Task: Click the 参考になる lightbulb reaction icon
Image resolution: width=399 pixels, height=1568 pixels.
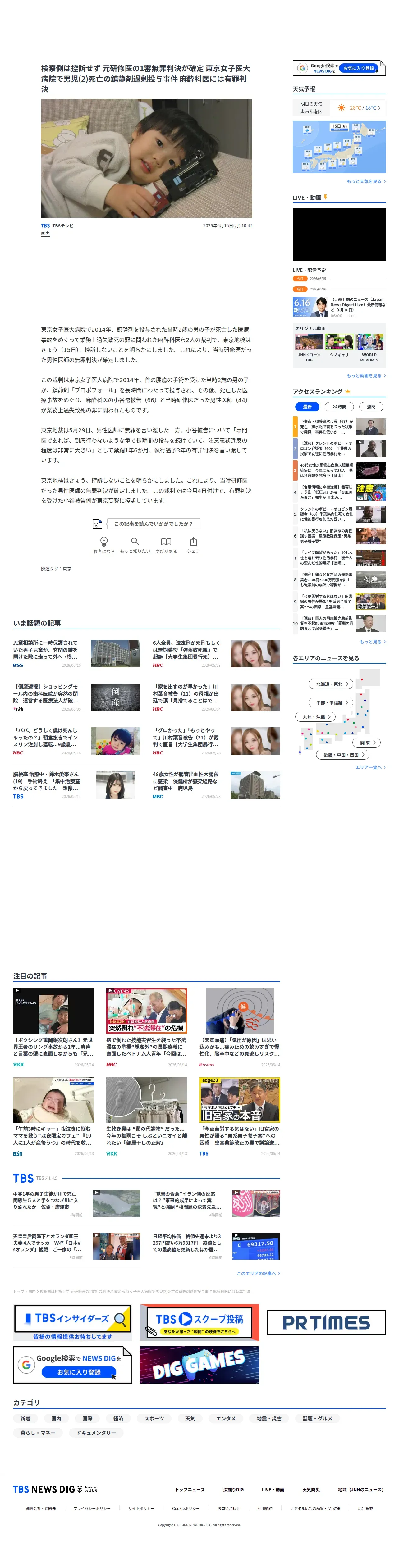Action: [x=103, y=541]
